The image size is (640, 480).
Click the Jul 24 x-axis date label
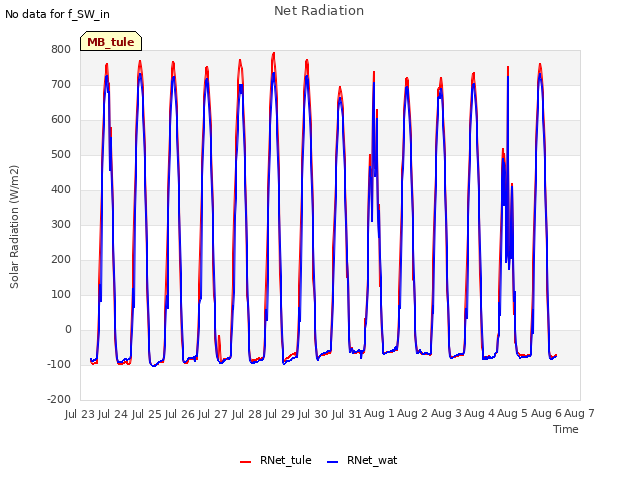113,414
